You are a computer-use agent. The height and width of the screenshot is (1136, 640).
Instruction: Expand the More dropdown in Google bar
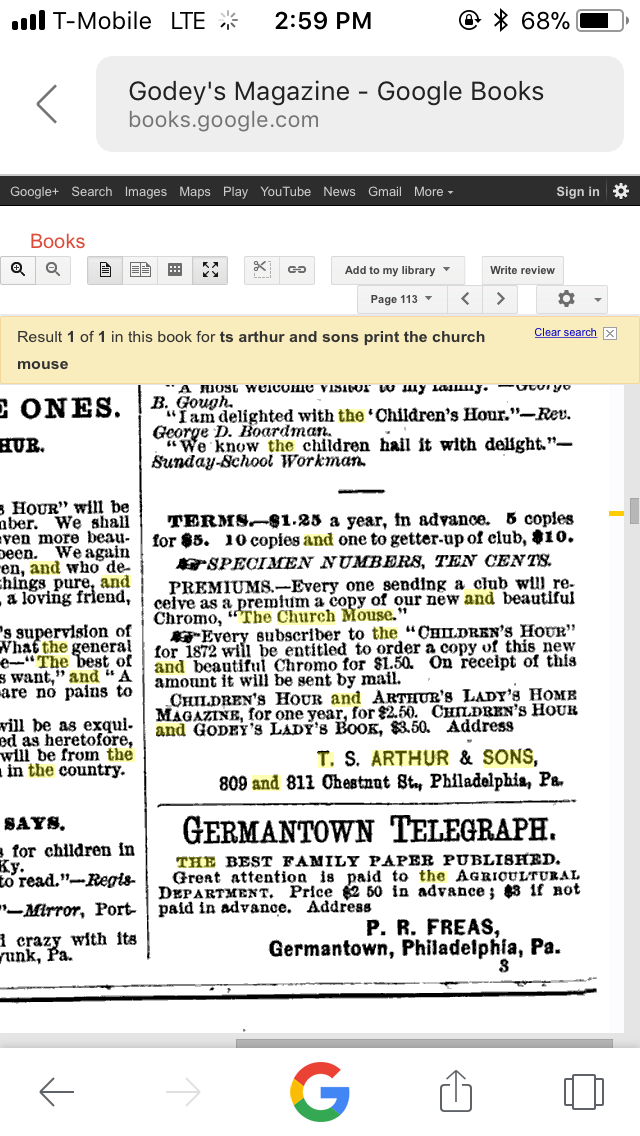point(433,192)
